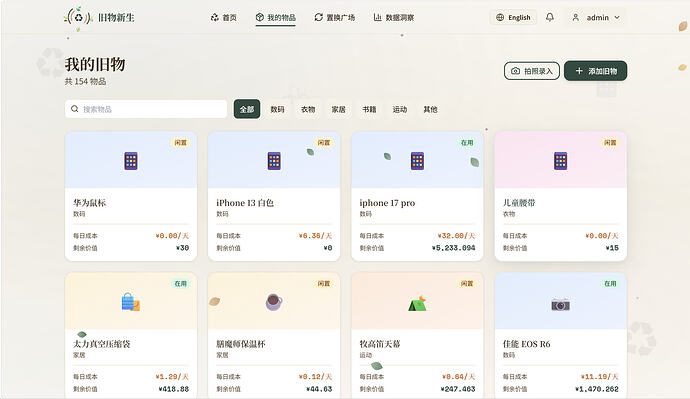The image size is (690, 399).
Task: Click the device icon on 儿童腰带 card
Action: click(x=561, y=161)
